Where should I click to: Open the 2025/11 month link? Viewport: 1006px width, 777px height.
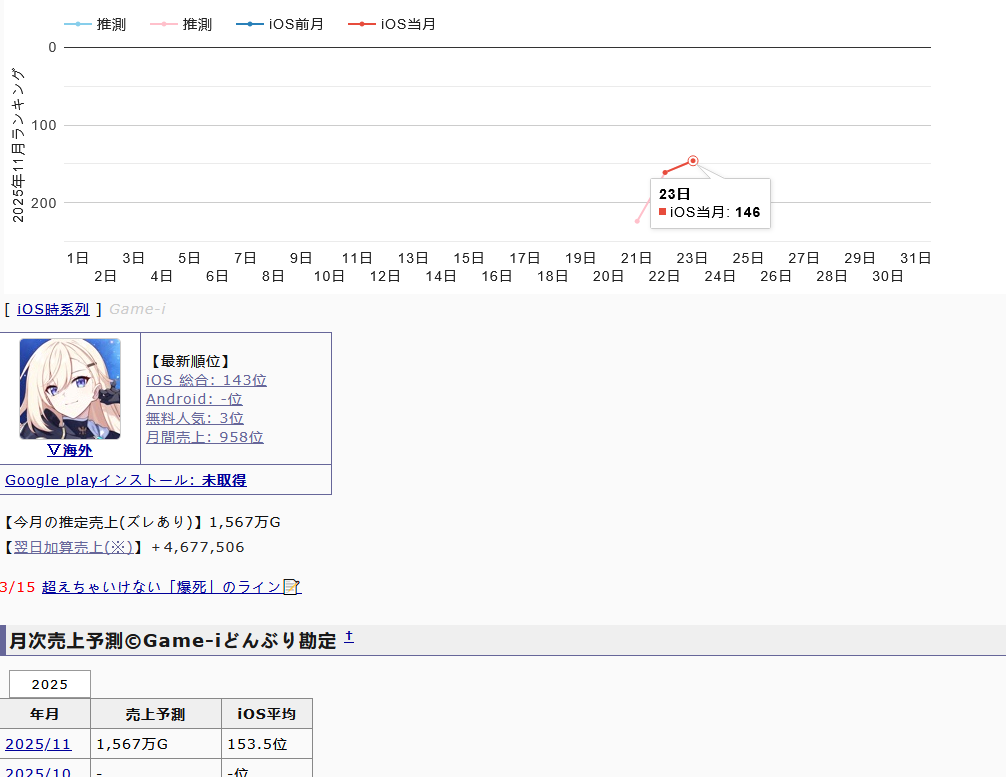click(x=38, y=744)
